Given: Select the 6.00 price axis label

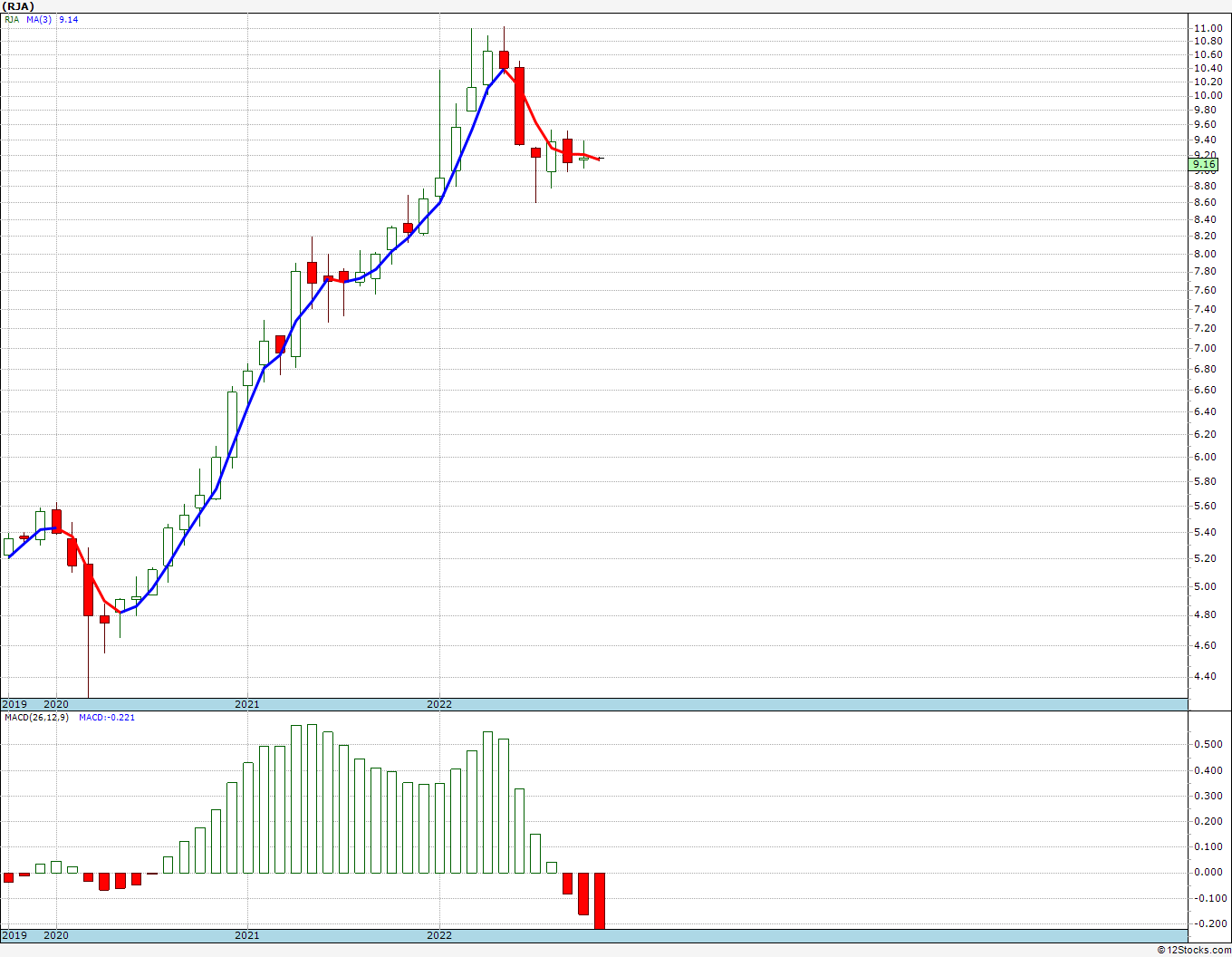Looking at the screenshot, I should point(1206,457).
